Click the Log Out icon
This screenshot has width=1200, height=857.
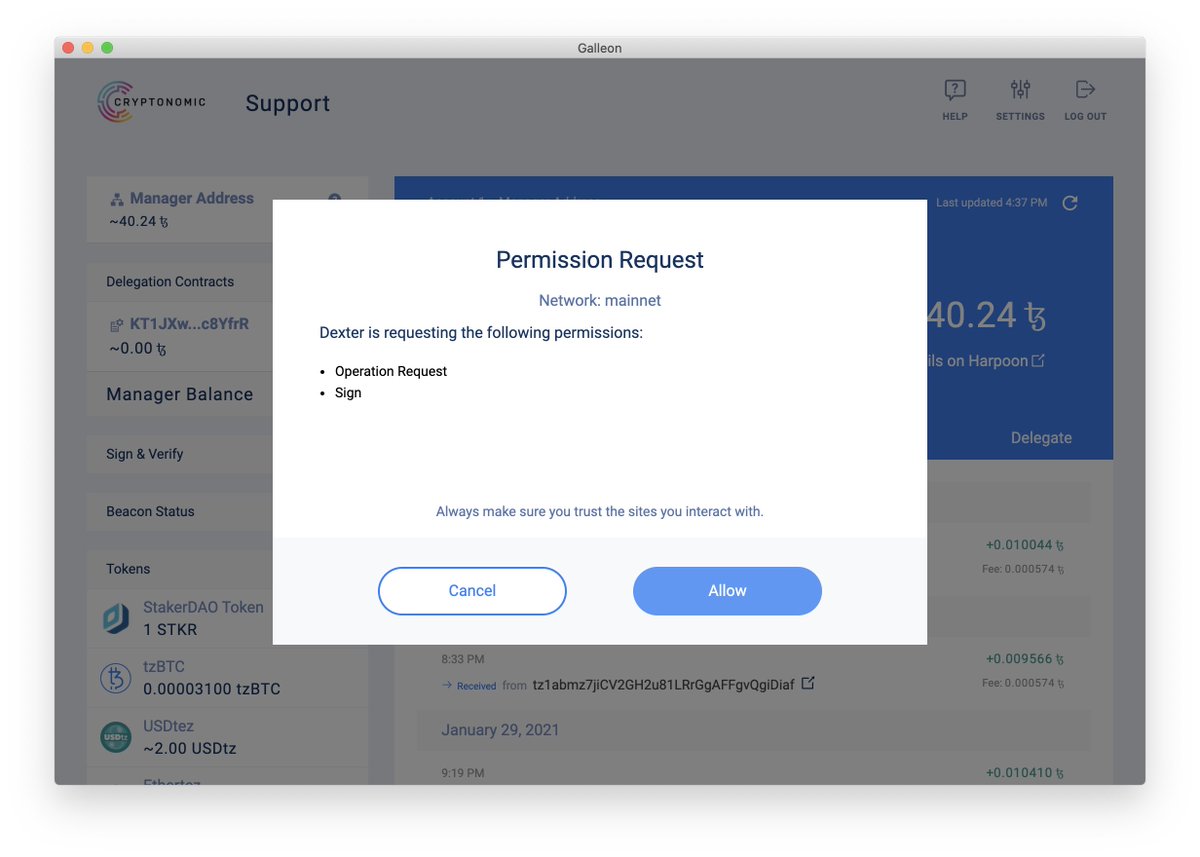pos(1085,90)
